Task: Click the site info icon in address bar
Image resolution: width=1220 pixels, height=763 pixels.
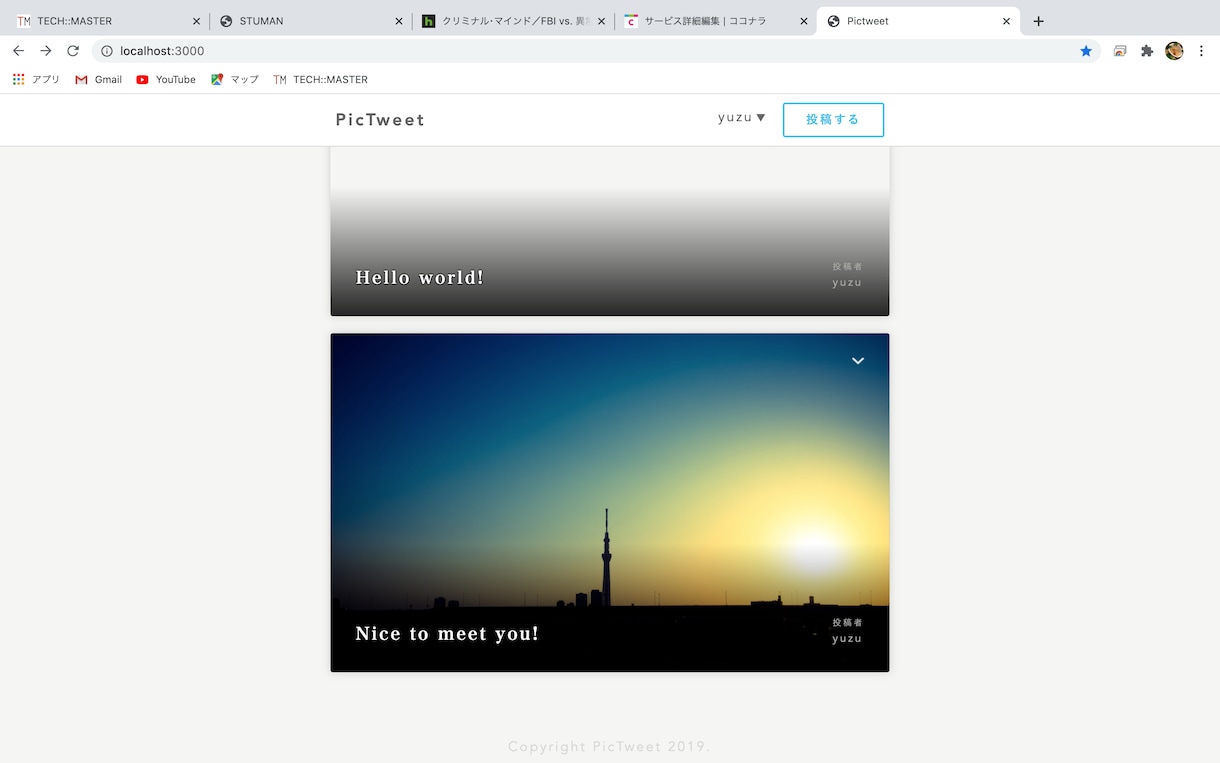Action: point(107,51)
